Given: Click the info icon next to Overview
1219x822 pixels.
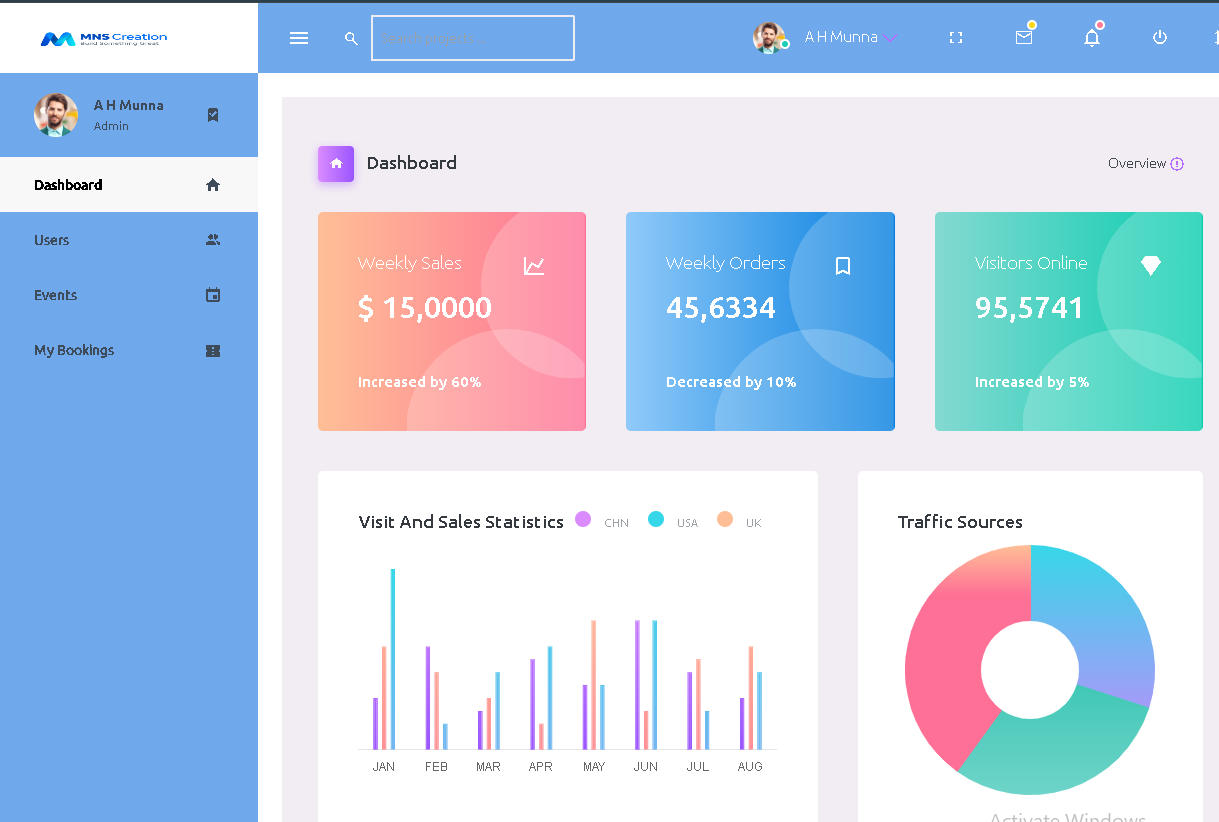Looking at the screenshot, I should (1177, 164).
